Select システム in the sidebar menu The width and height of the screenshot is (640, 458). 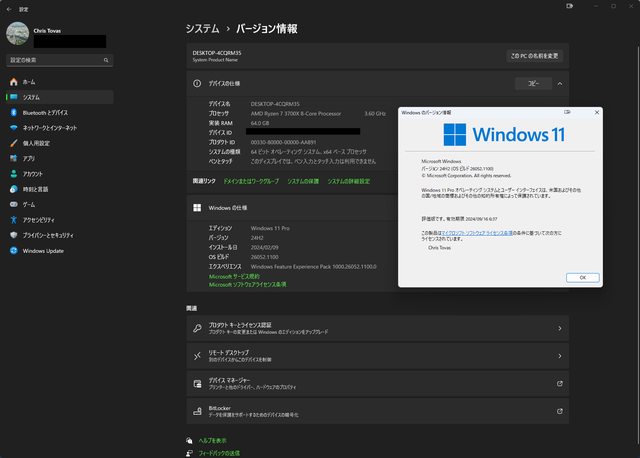(31, 97)
